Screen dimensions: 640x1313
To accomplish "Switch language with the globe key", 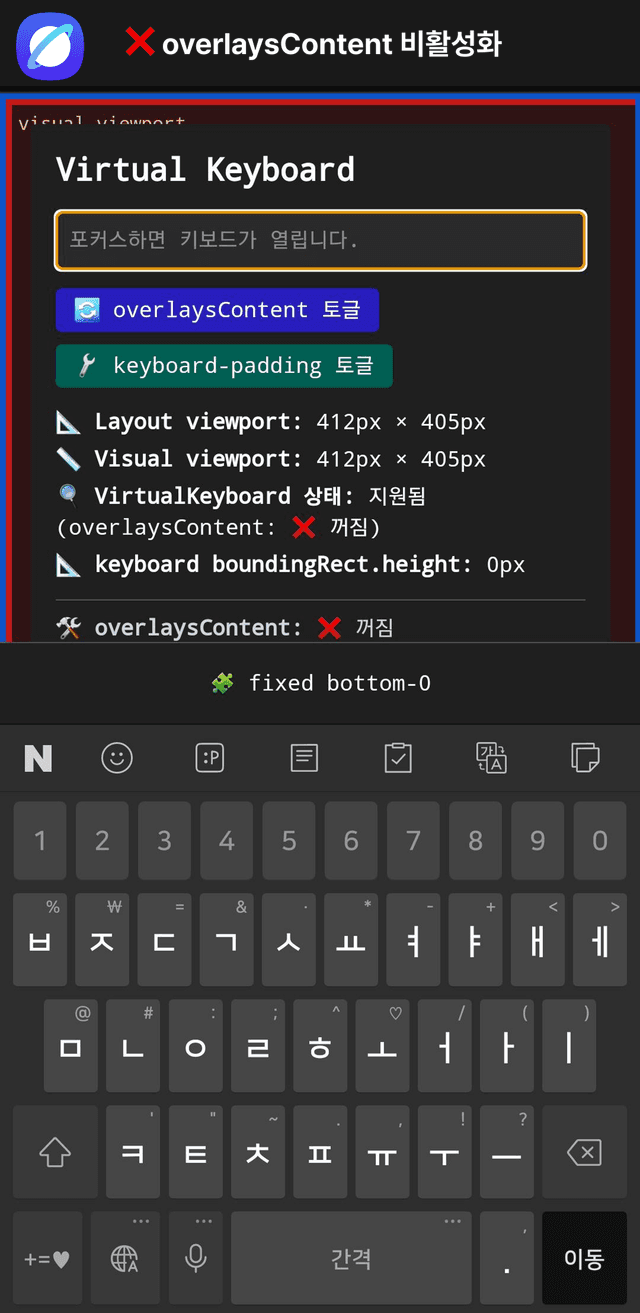I will [125, 1258].
